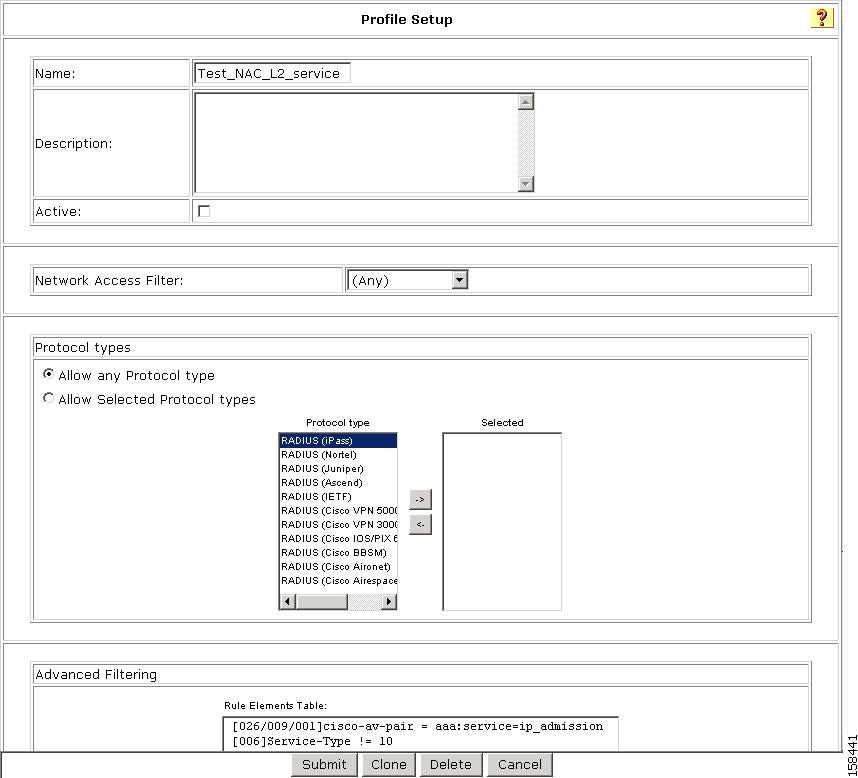Click the Description scroll-up arrow

pos(524,100)
